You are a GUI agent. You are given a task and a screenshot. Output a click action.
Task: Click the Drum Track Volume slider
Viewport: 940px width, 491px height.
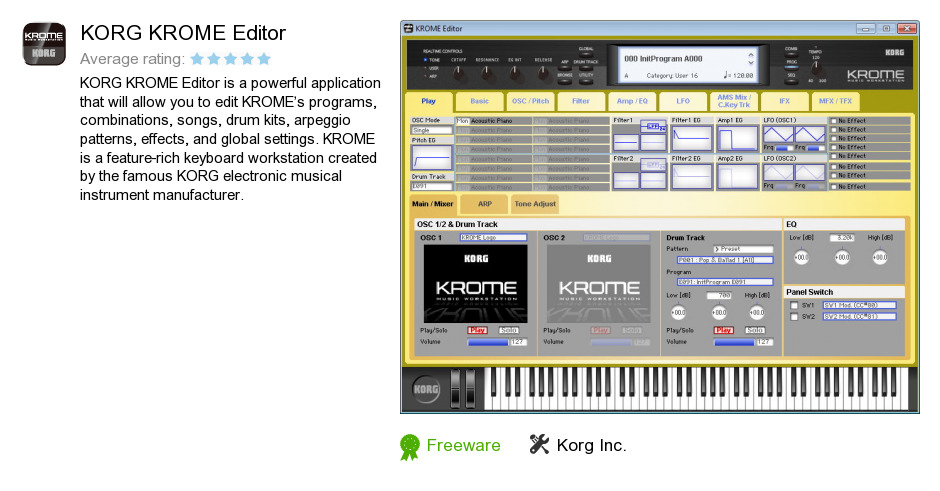pos(734,342)
